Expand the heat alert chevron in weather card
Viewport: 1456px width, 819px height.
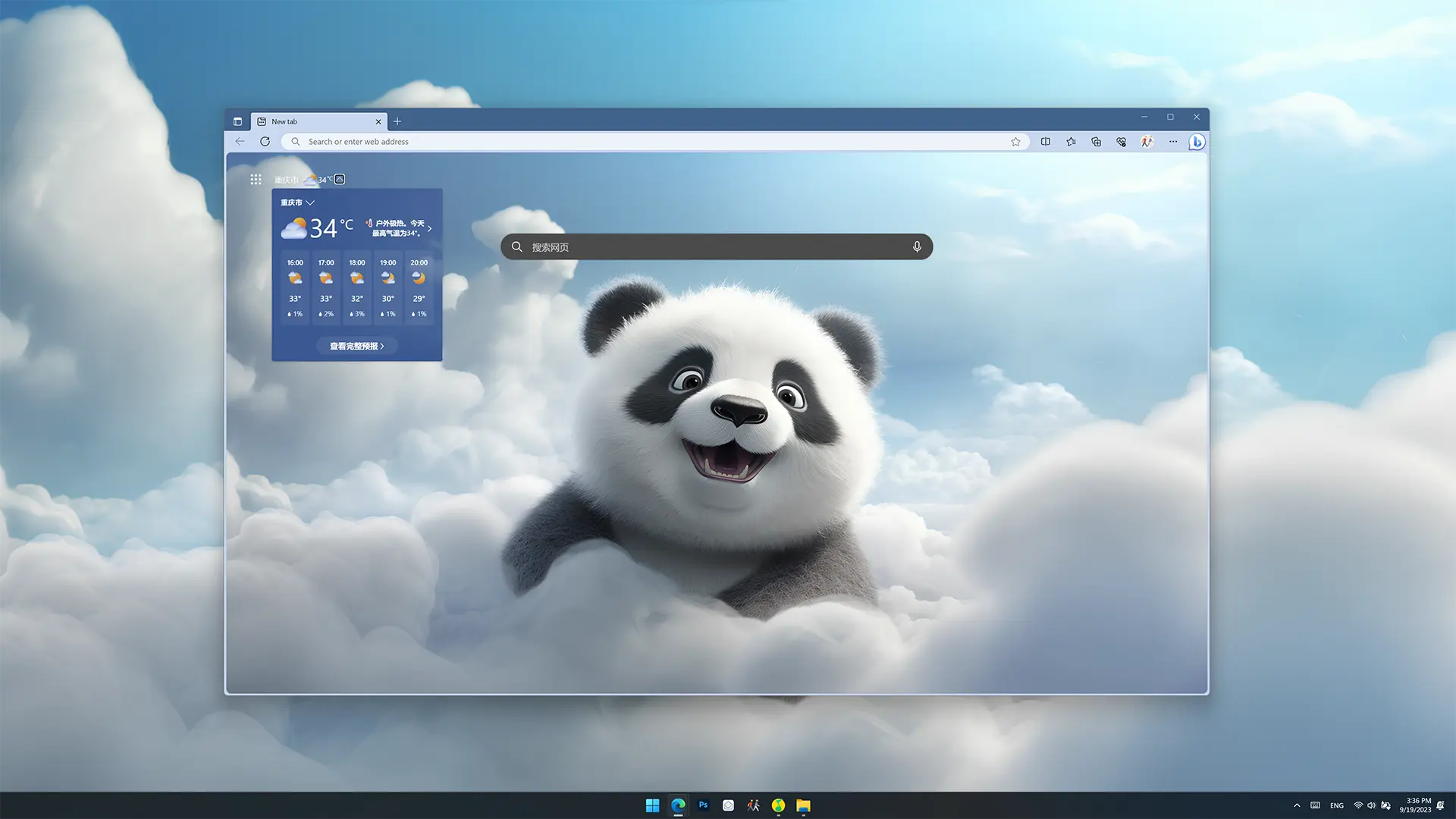tap(430, 228)
